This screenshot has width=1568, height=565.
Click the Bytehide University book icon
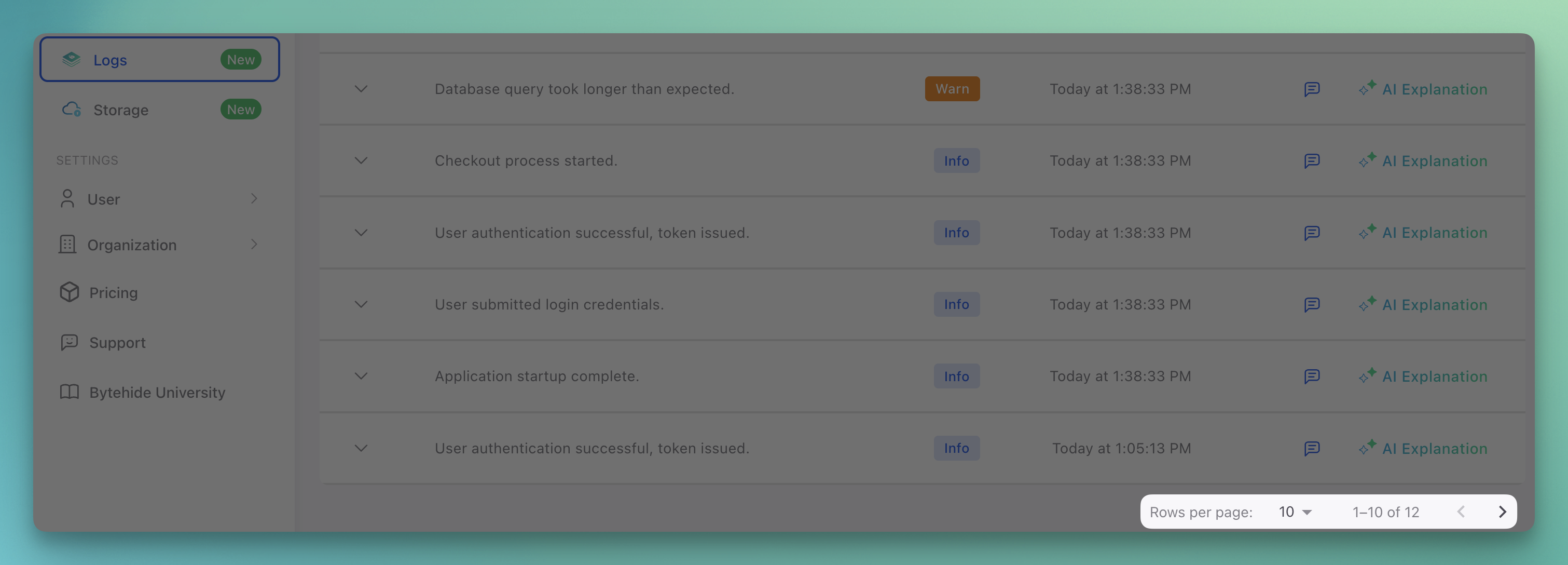68,392
